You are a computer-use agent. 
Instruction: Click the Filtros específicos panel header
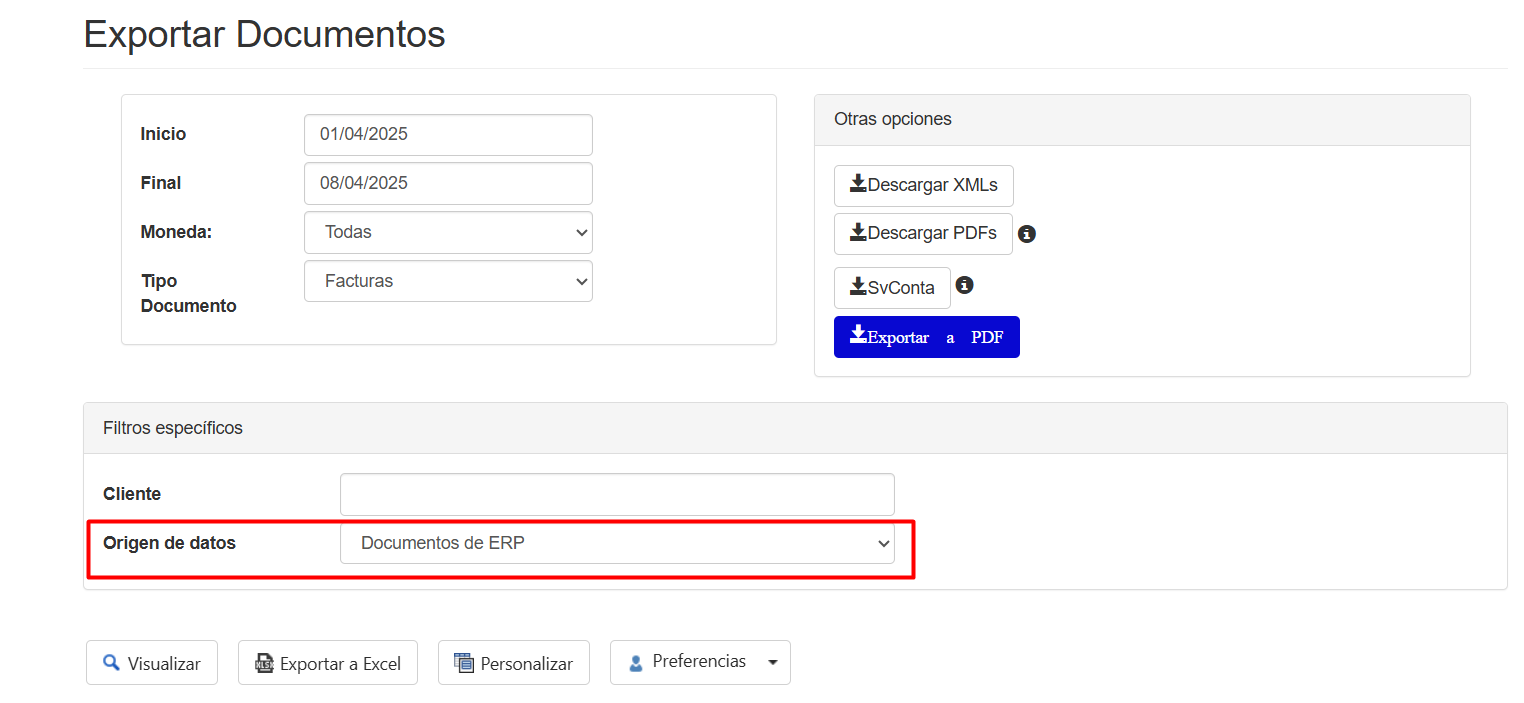[x=795, y=428]
